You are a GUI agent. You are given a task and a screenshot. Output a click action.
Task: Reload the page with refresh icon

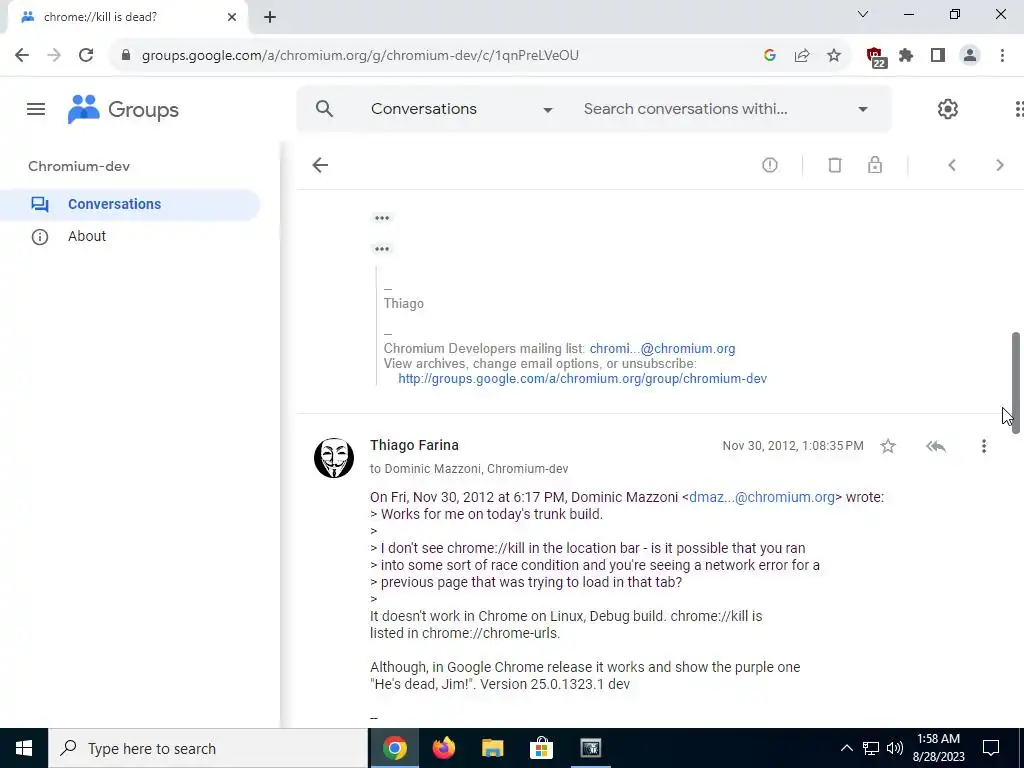point(86,56)
